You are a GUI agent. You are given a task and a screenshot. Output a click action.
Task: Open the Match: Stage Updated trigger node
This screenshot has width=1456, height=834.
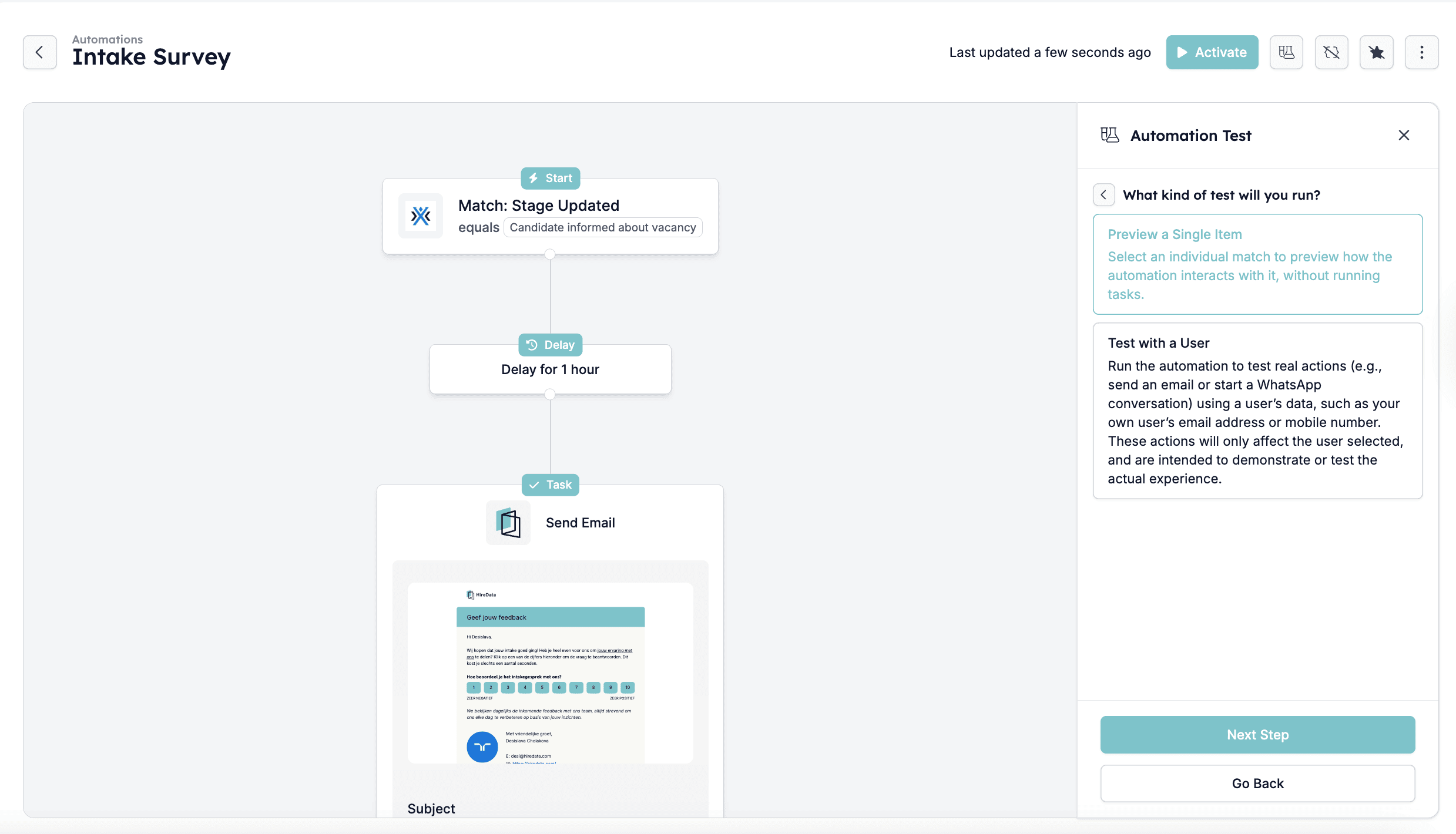click(551, 217)
